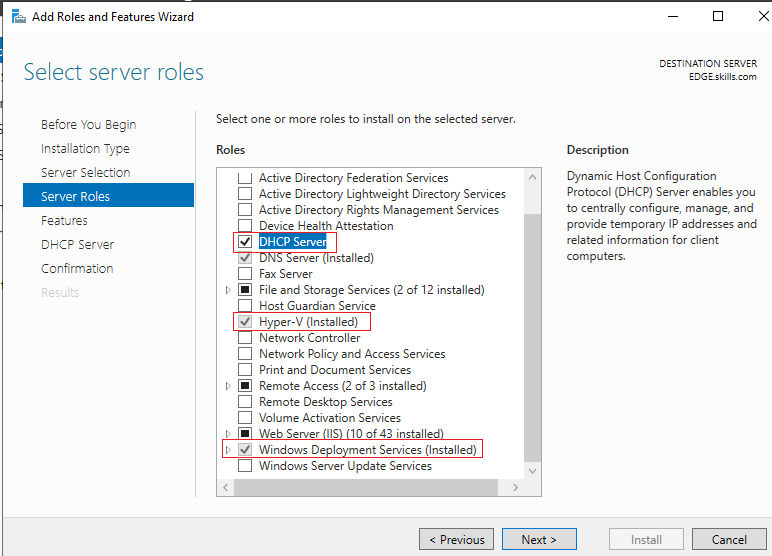
Task: Click the down arrow of roles scrollbar
Action: [x=532, y=471]
